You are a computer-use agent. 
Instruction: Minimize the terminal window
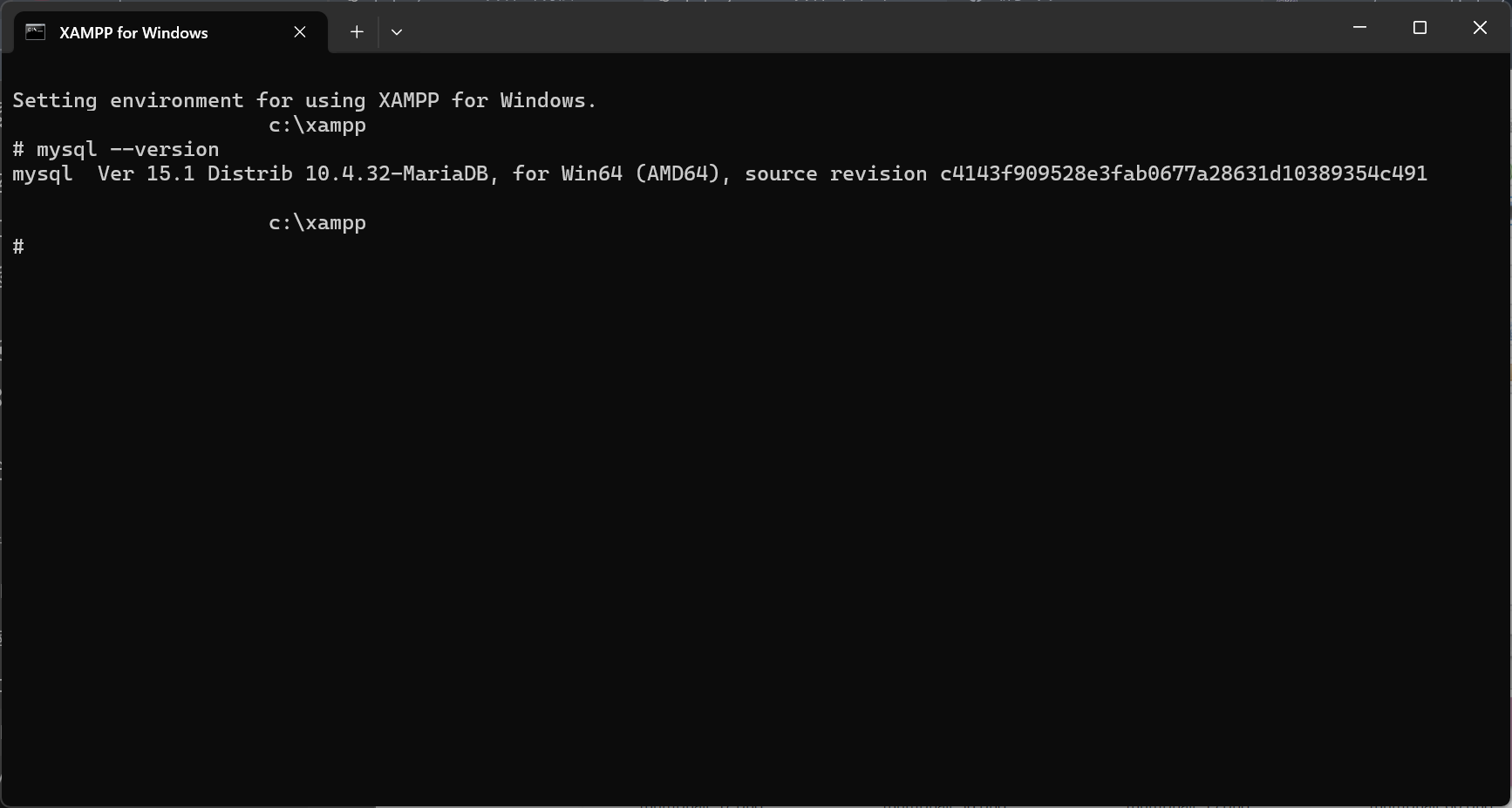1359,28
